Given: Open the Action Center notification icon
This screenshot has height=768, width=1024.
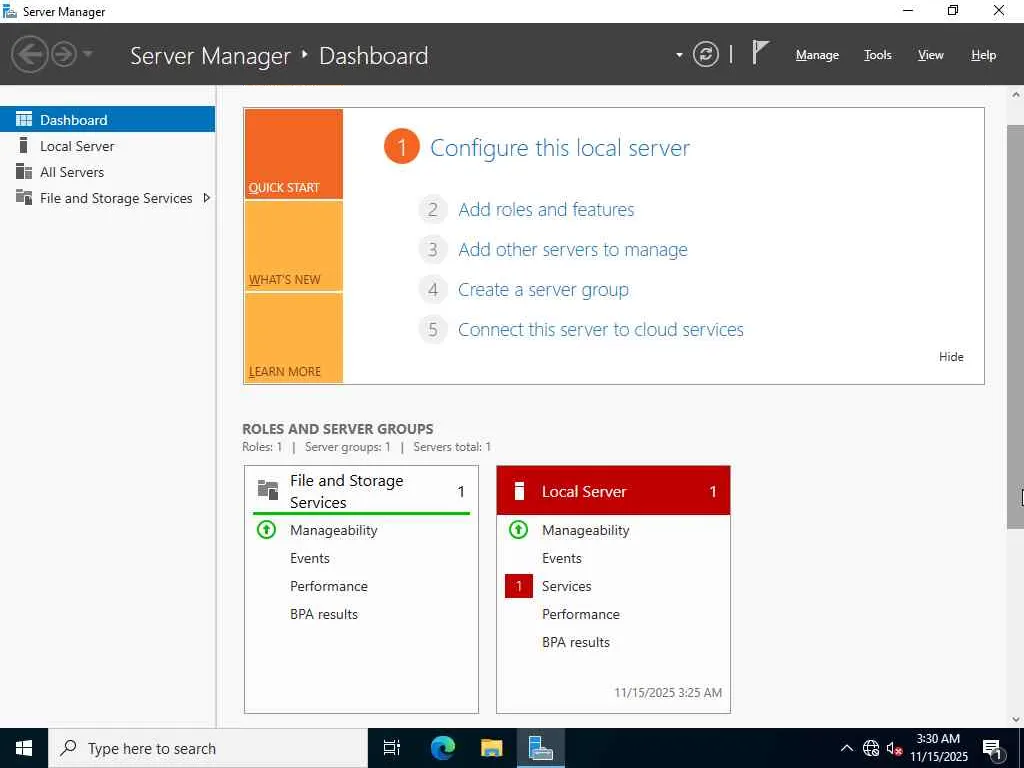Looking at the screenshot, I should (993, 749).
